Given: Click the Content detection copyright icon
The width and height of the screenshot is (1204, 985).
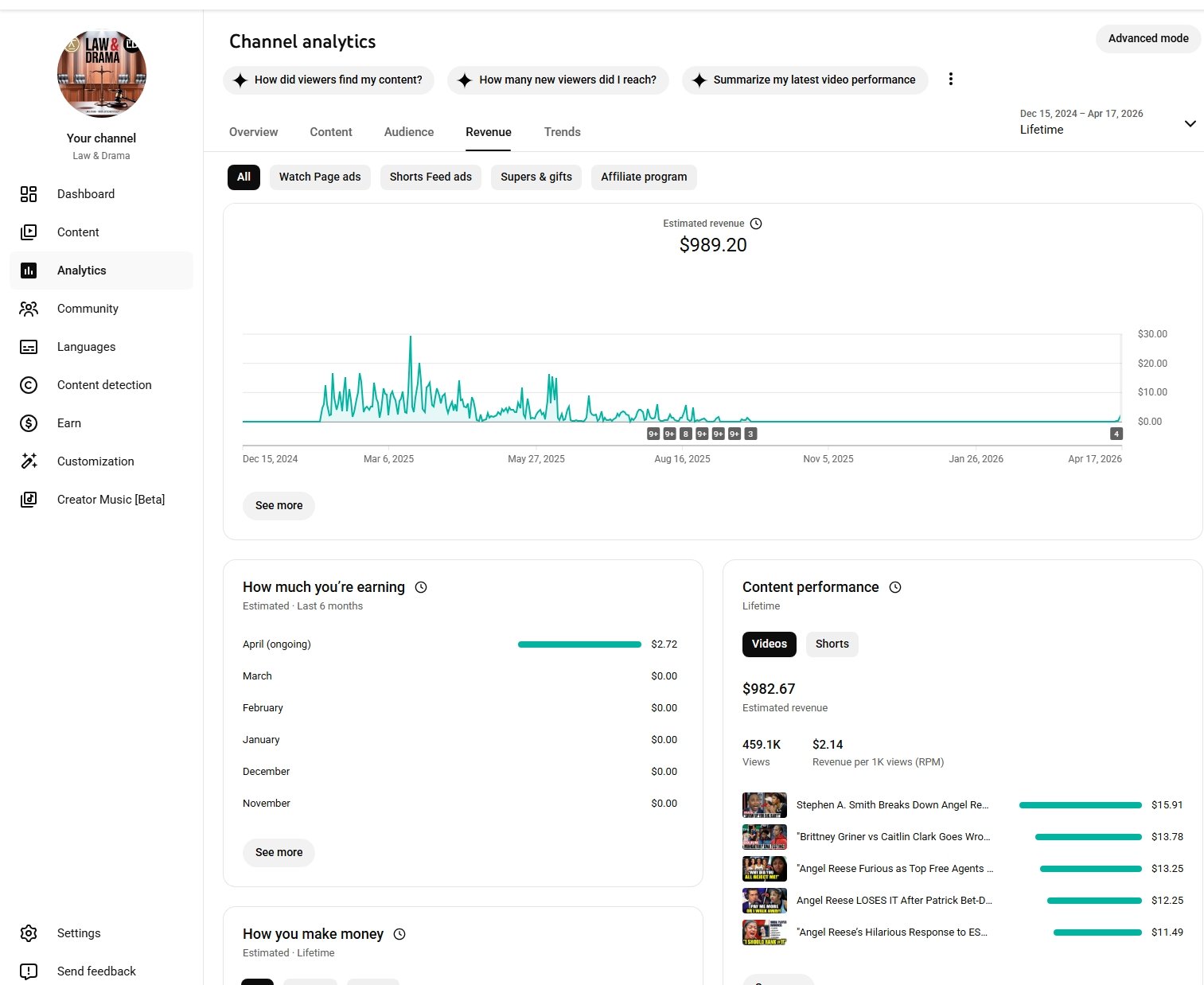Looking at the screenshot, I should 29,385.
